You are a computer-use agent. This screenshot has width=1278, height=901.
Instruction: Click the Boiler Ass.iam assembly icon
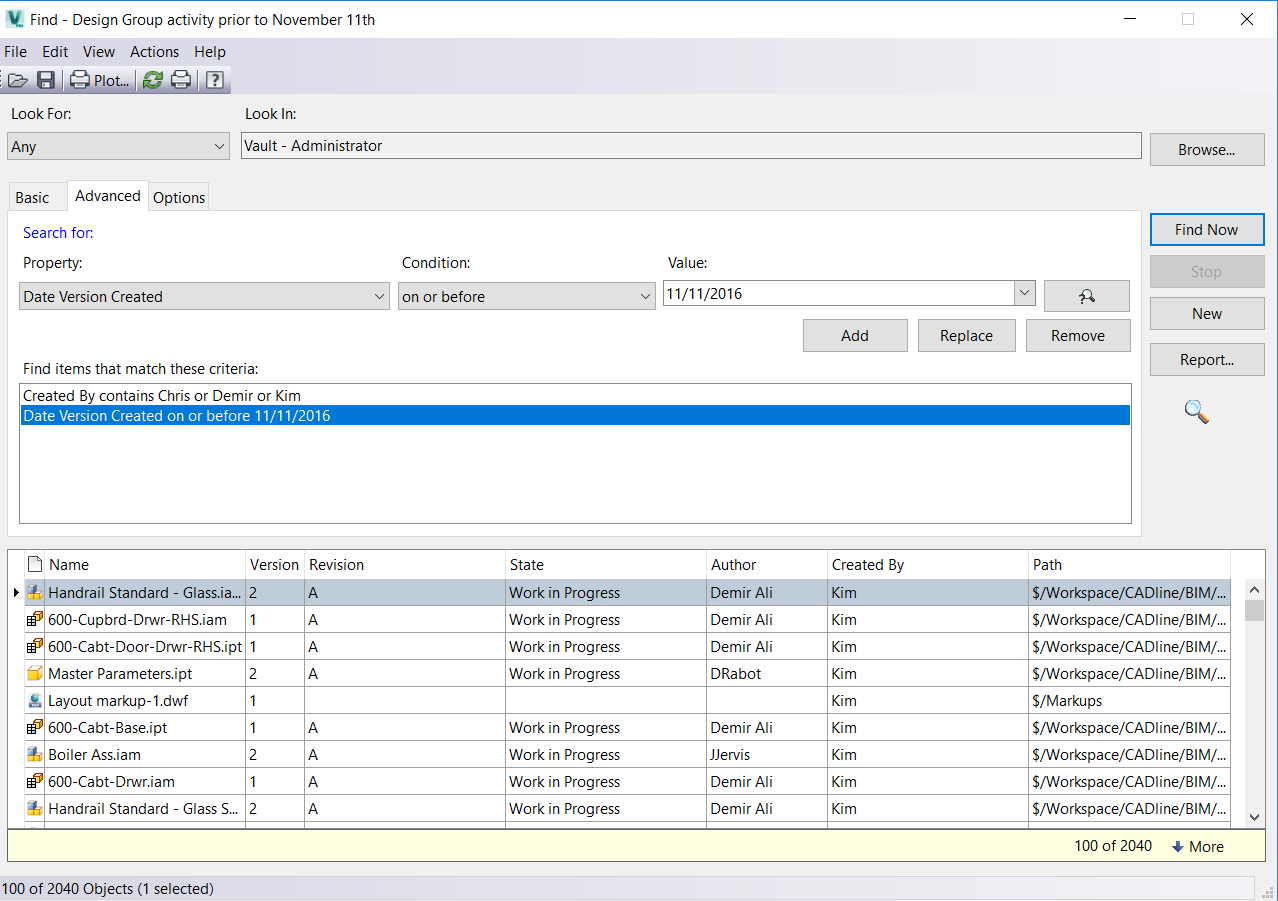34,754
